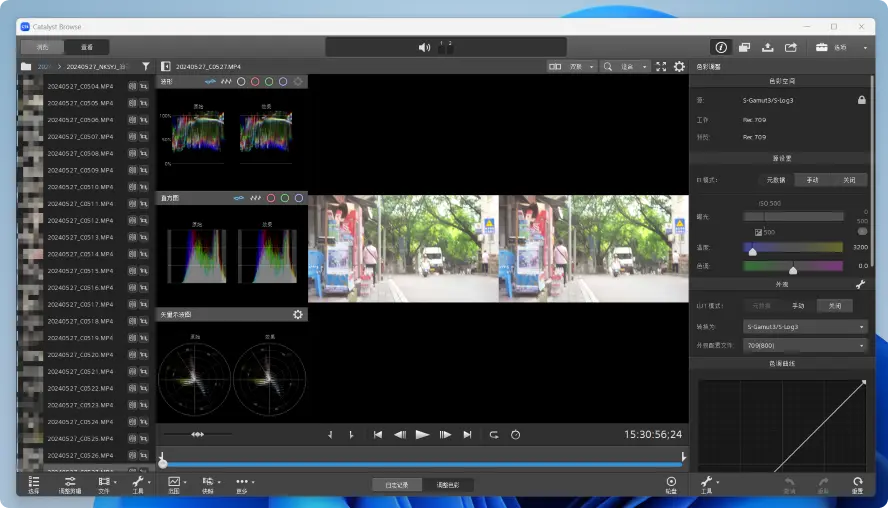This screenshot has height=508, width=888.
Task: Set LUT mode to manual
Action: tap(798, 306)
